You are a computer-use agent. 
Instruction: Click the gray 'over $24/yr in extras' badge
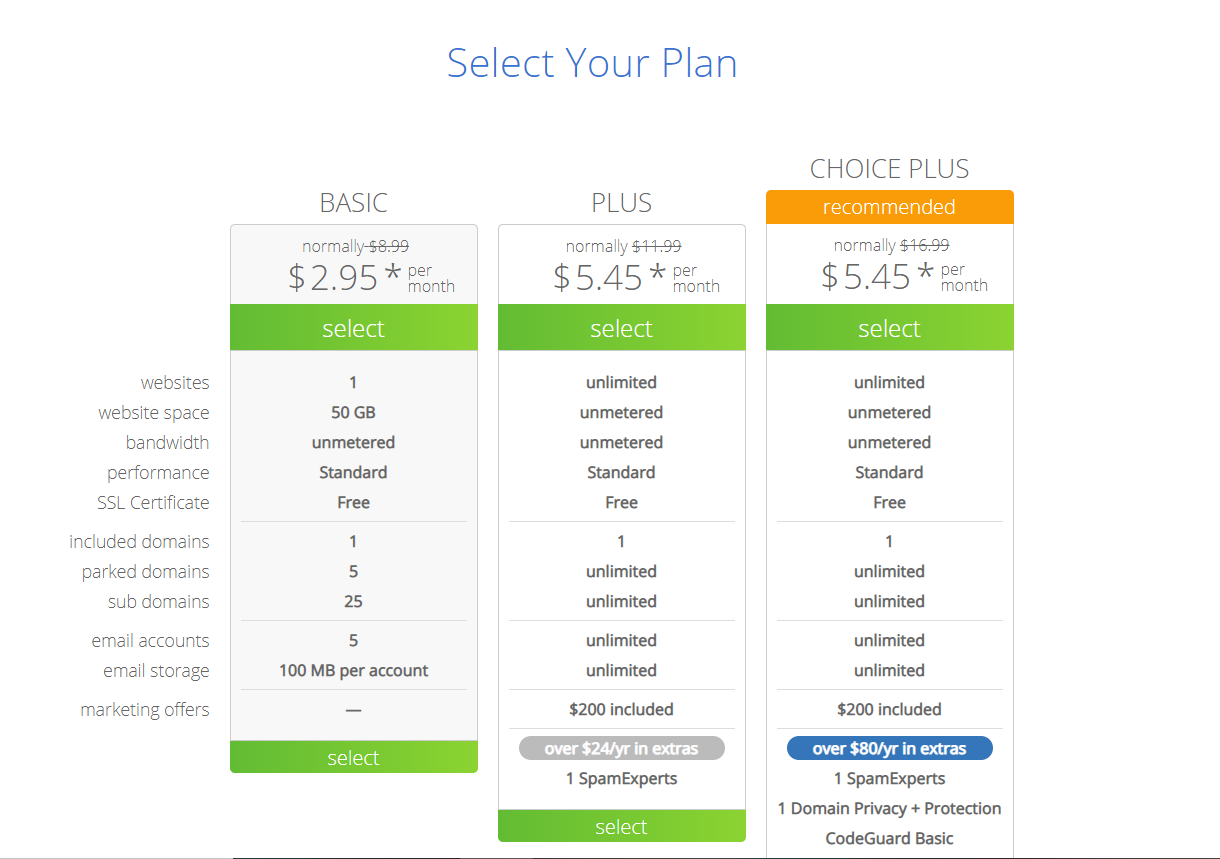coord(622,748)
